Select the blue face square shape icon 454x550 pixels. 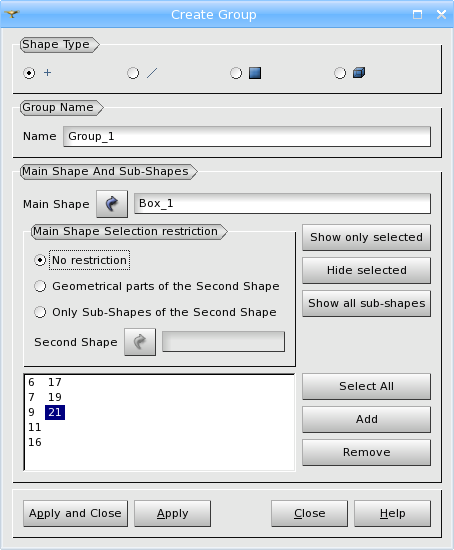tap(255, 73)
